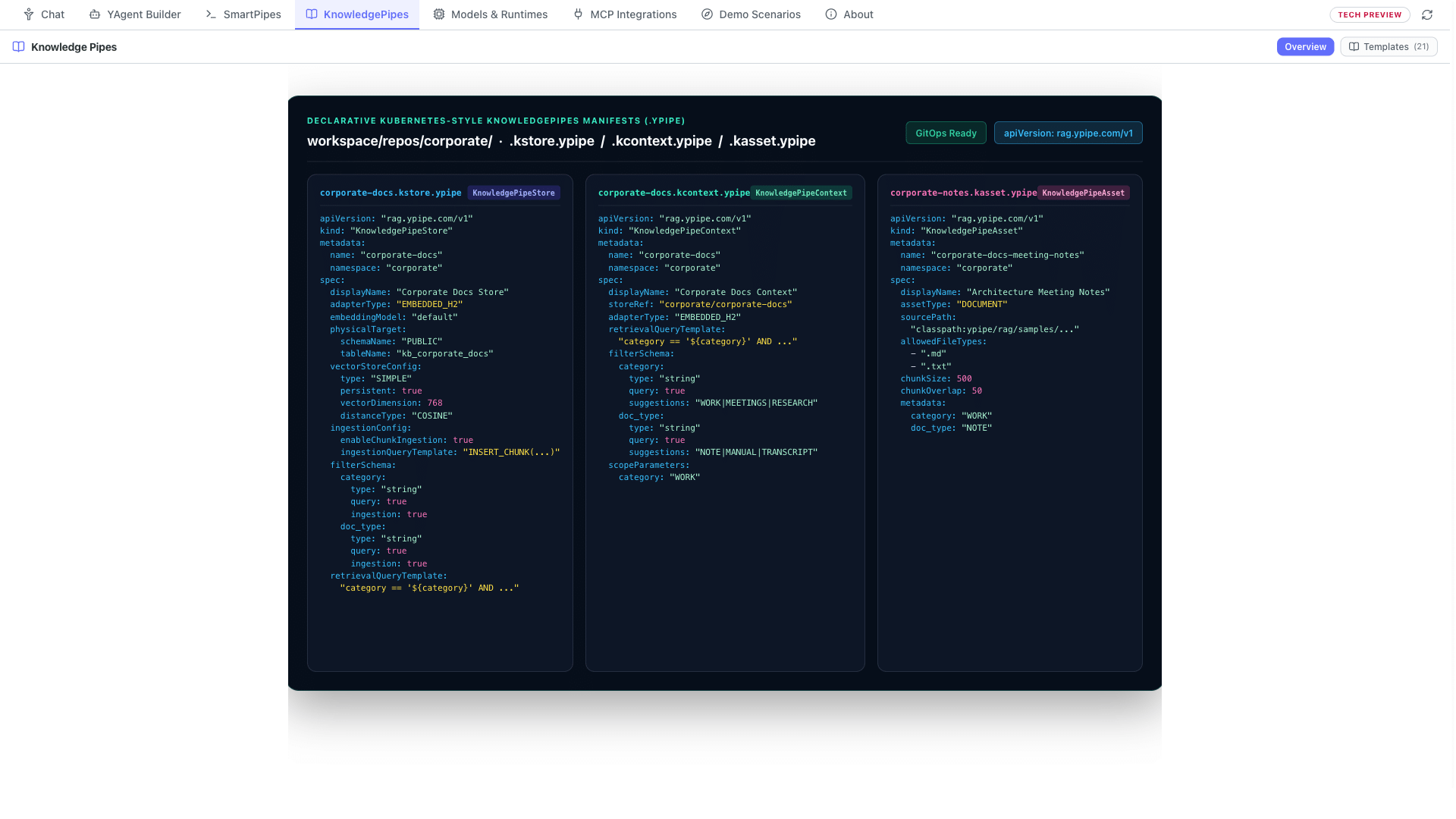Click the apiVersion: rag.ypipe.com/v1 badge
1456x819 pixels.
point(1068,133)
